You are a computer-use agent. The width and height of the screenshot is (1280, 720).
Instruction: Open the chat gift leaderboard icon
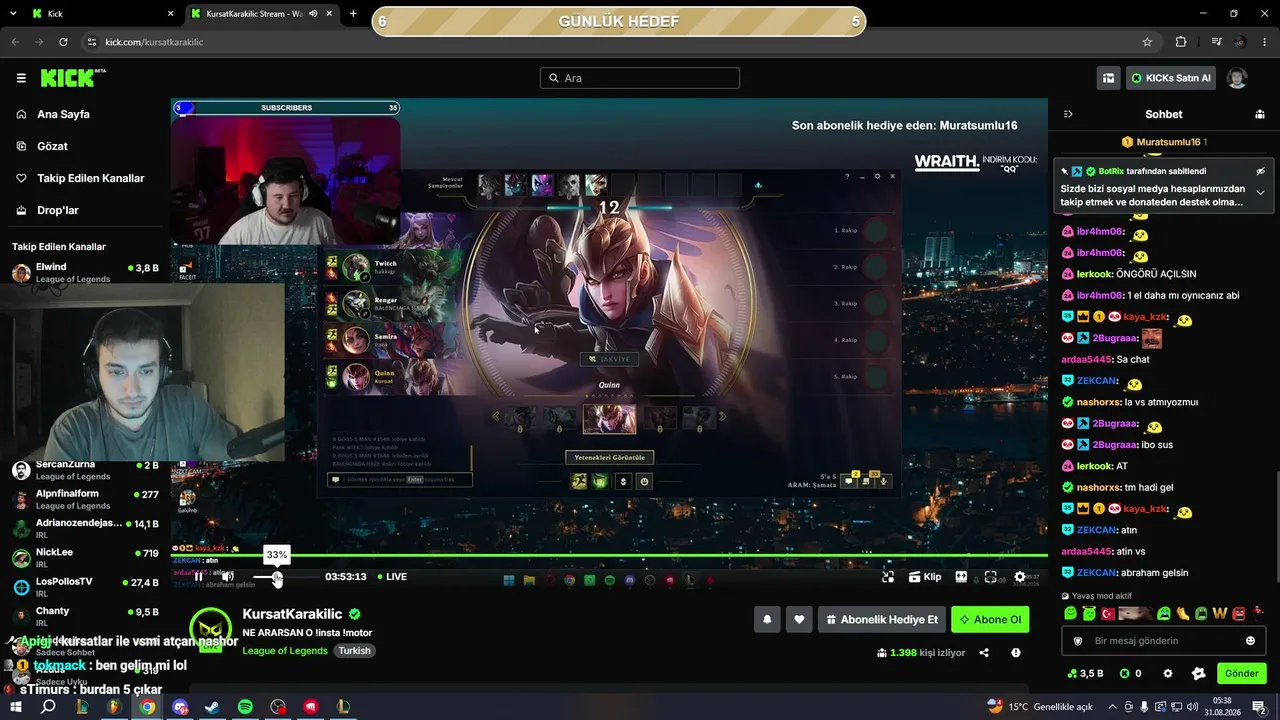click(x=1259, y=114)
